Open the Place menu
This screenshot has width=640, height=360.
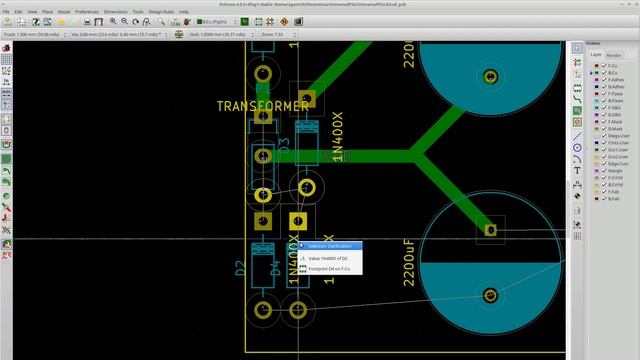(x=47, y=12)
